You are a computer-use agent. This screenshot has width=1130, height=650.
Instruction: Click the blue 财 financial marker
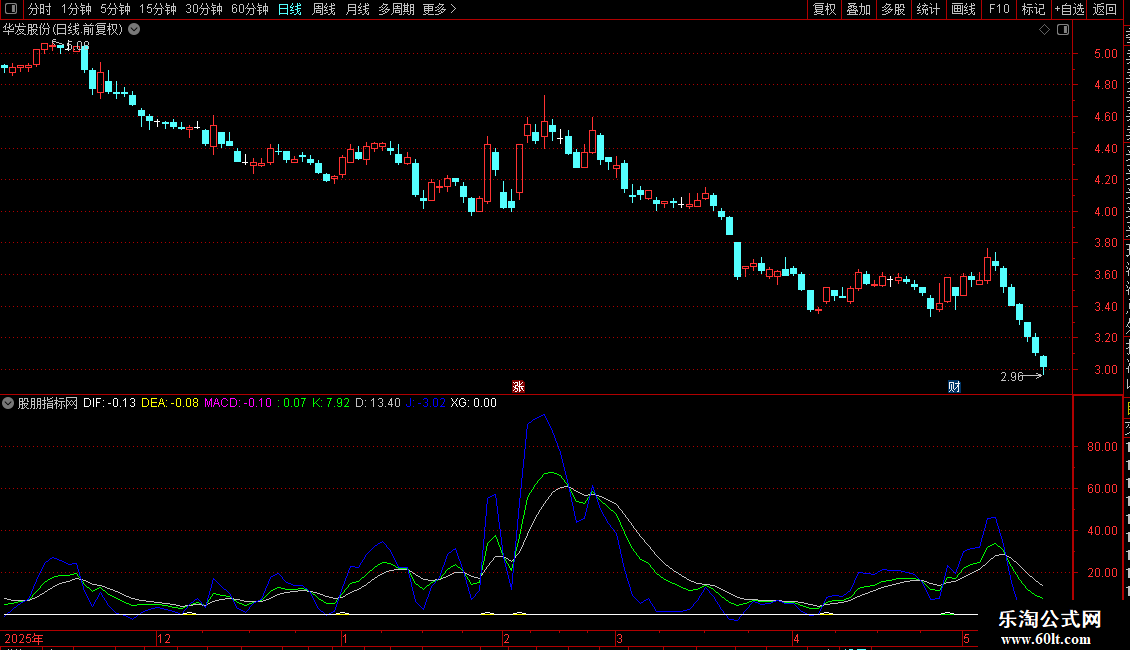pos(954,387)
